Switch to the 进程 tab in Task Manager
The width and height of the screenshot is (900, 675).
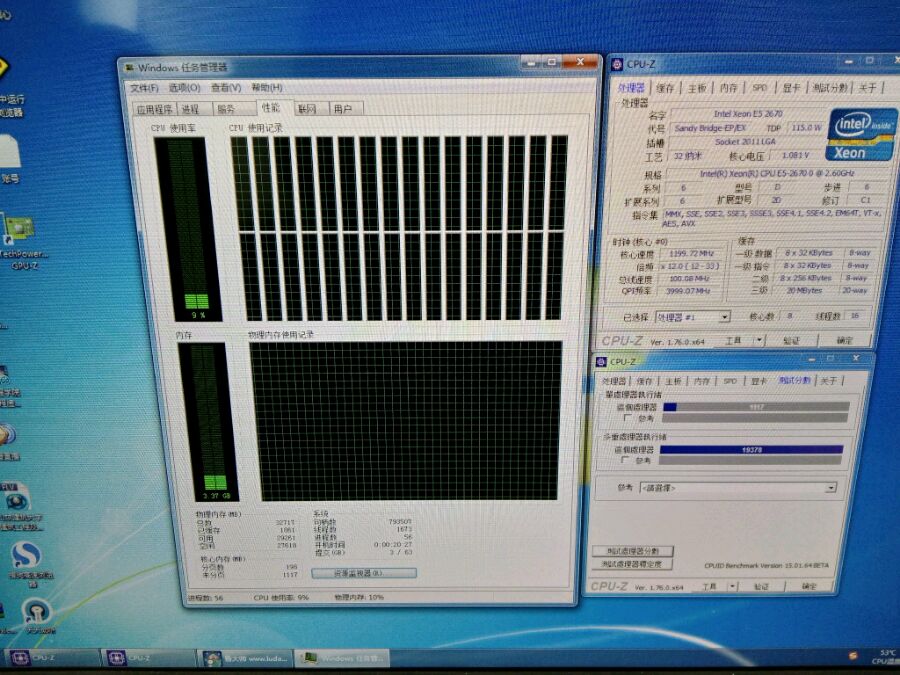(x=193, y=108)
